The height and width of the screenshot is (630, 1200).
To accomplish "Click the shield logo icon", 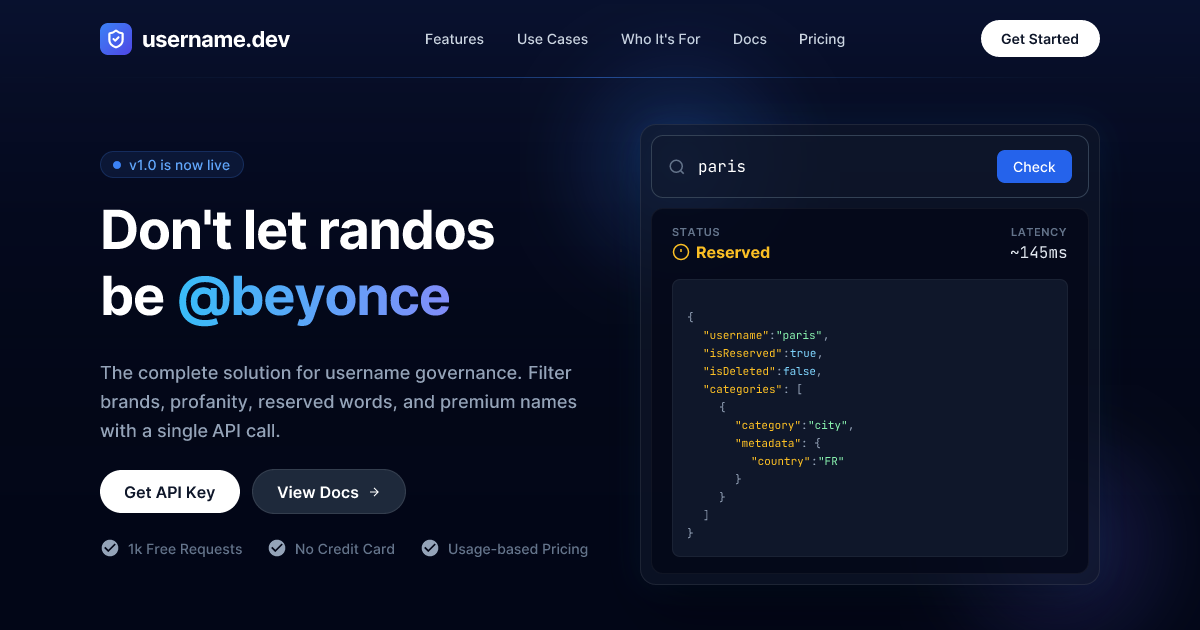I will pos(116,39).
